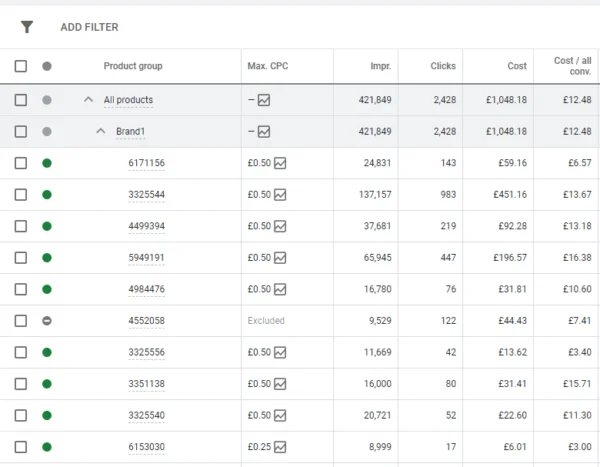The width and height of the screenshot is (600, 467).
Task: Click the chart icon in Brand1 row
Action: (264, 131)
